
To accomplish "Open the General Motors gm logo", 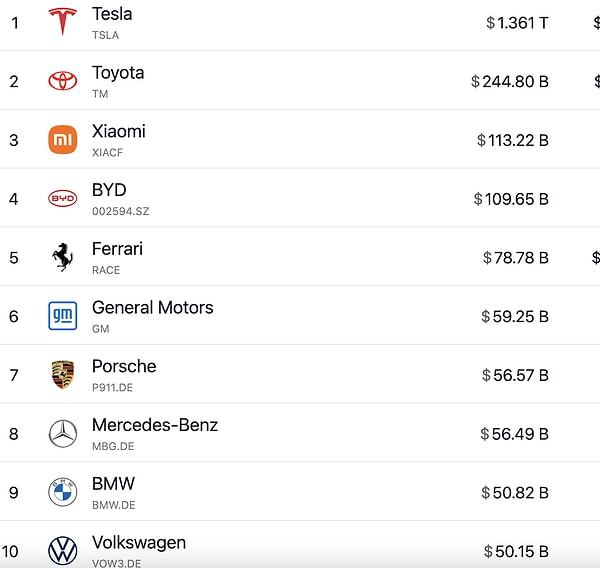I will pyautogui.click(x=63, y=316).
